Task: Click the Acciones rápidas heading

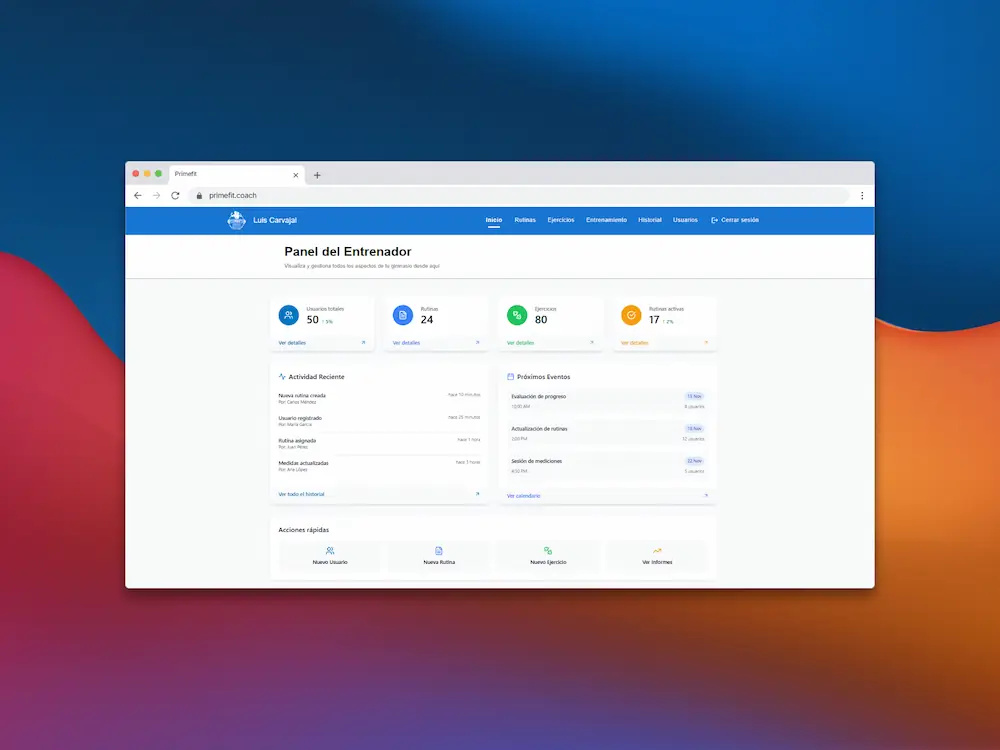Action: pos(304,530)
